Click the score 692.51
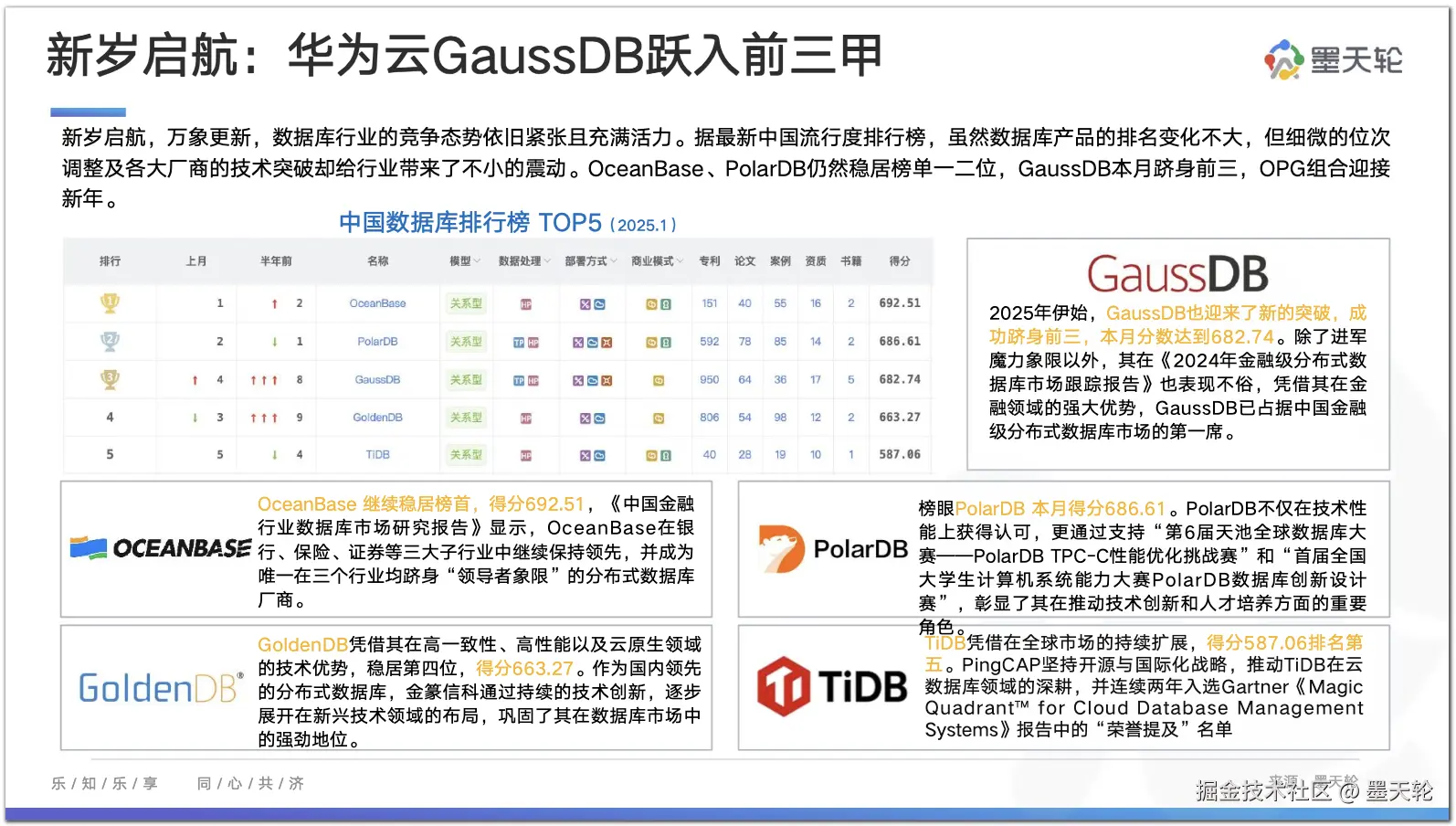Image resolution: width=1456 pixels, height=826 pixels. click(x=900, y=303)
